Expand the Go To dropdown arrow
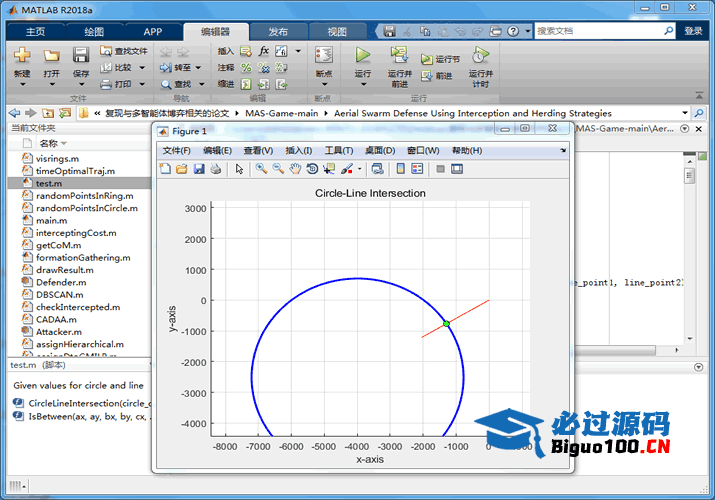Screen dimensions: 715x500 pyautogui.click(x=198, y=67)
